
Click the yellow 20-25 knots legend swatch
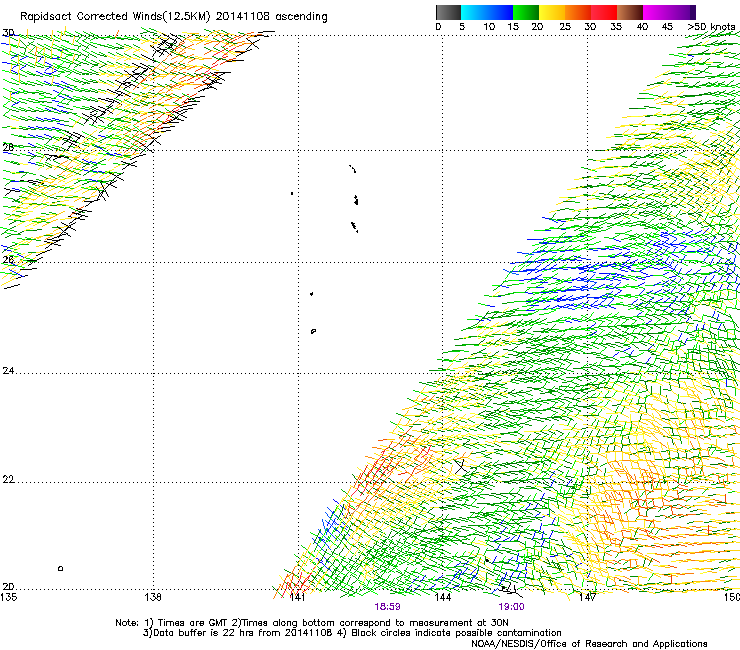[x=552, y=12]
